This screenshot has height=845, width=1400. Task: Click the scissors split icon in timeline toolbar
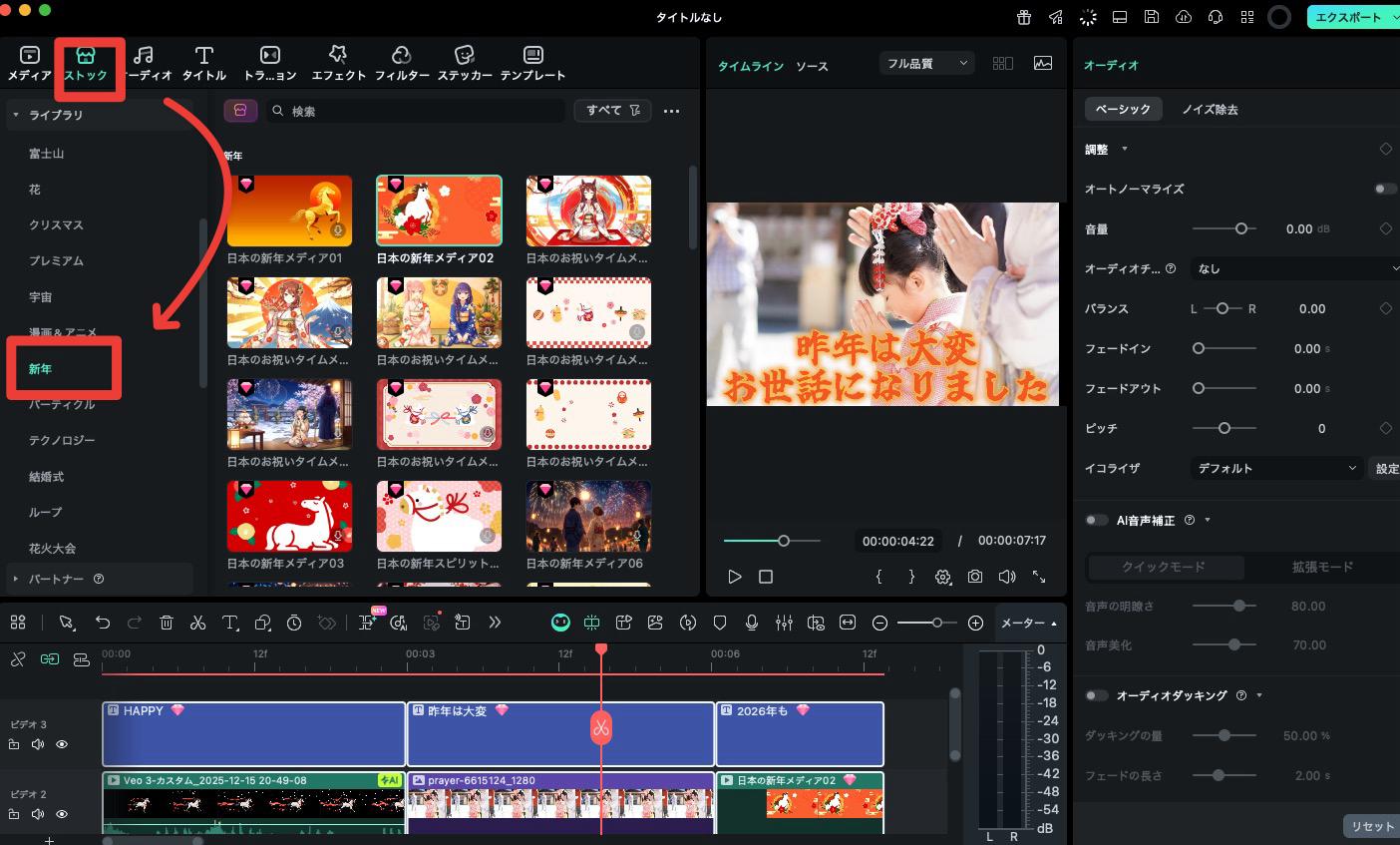point(197,623)
